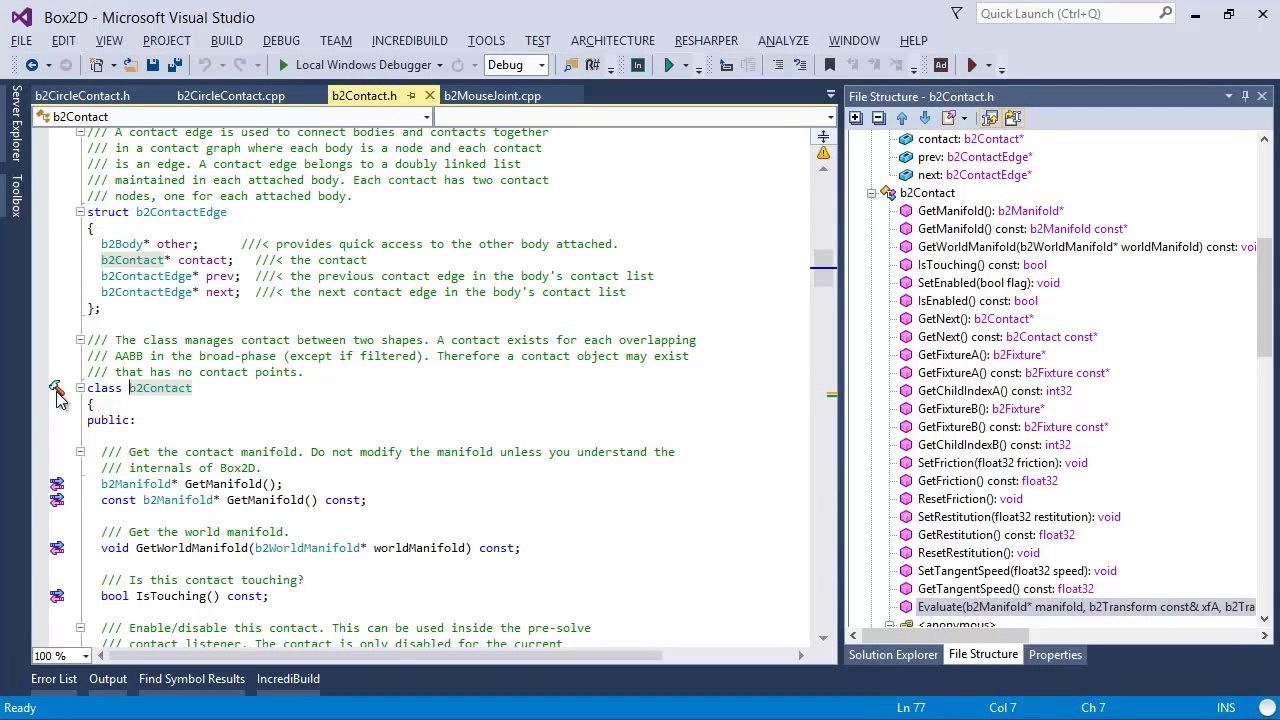Click the comment-out lines toolbar icon
The height and width of the screenshot is (720, 1280).
(x=778, y=65)
